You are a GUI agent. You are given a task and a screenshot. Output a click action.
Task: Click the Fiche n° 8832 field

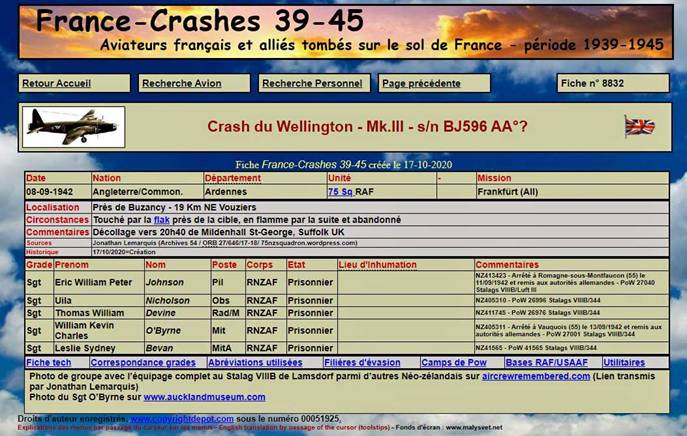click(613, 83)
